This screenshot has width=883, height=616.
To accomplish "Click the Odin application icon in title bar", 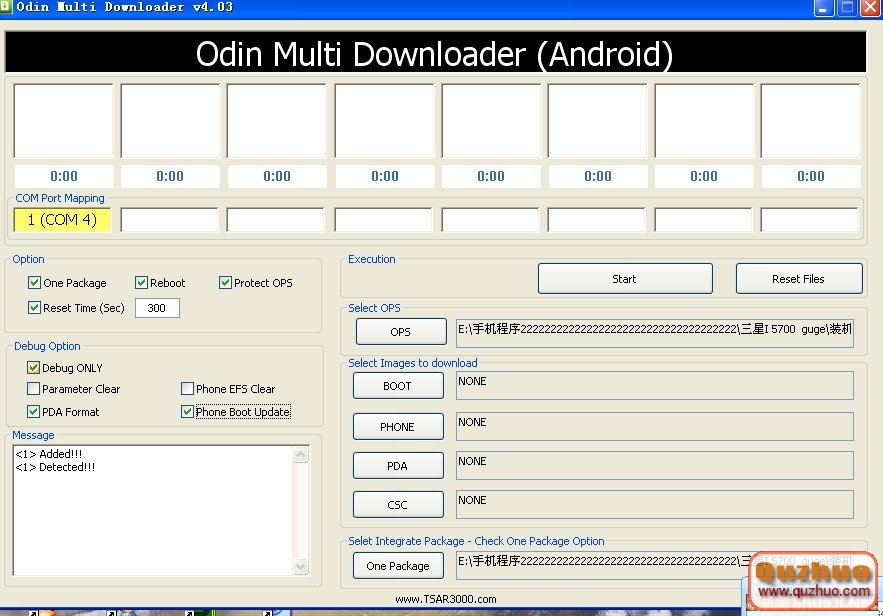I will [5, 7].
